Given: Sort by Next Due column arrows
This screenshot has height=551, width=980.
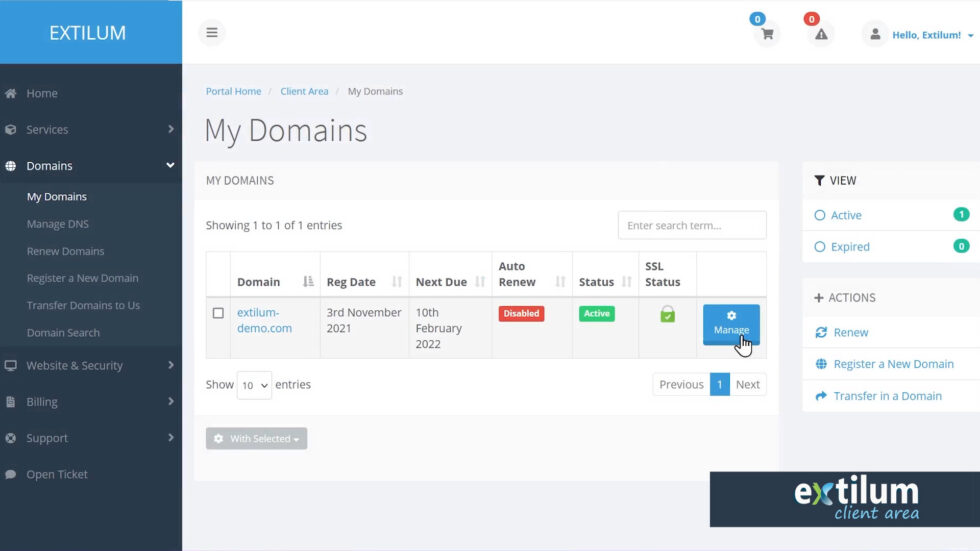Looking at the screenshot, I should pos(479,282).
